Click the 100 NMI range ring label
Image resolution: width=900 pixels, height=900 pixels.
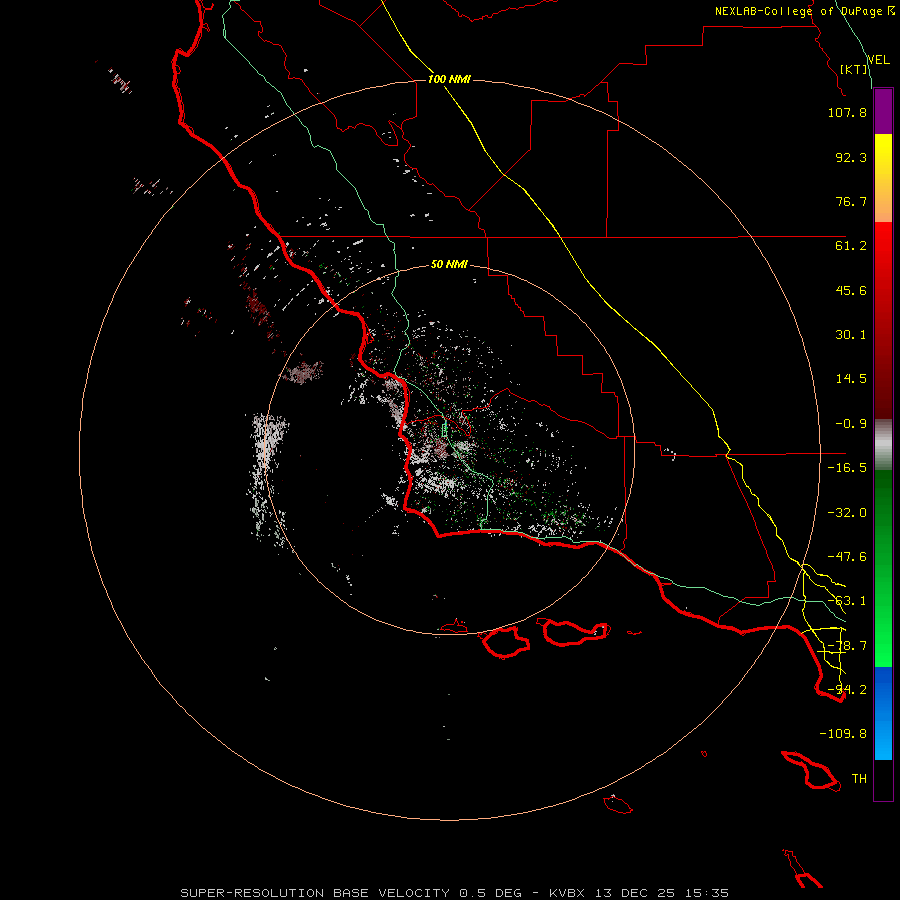click(449, 79)
